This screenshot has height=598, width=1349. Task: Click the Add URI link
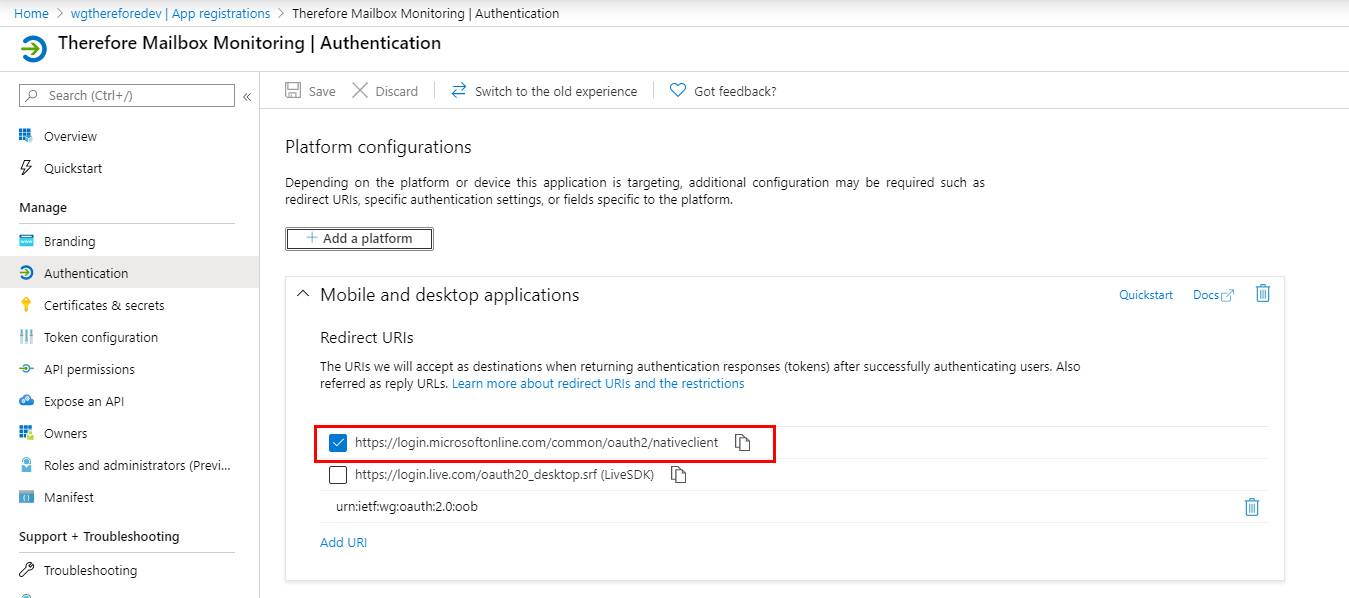[x=343, y=542]
